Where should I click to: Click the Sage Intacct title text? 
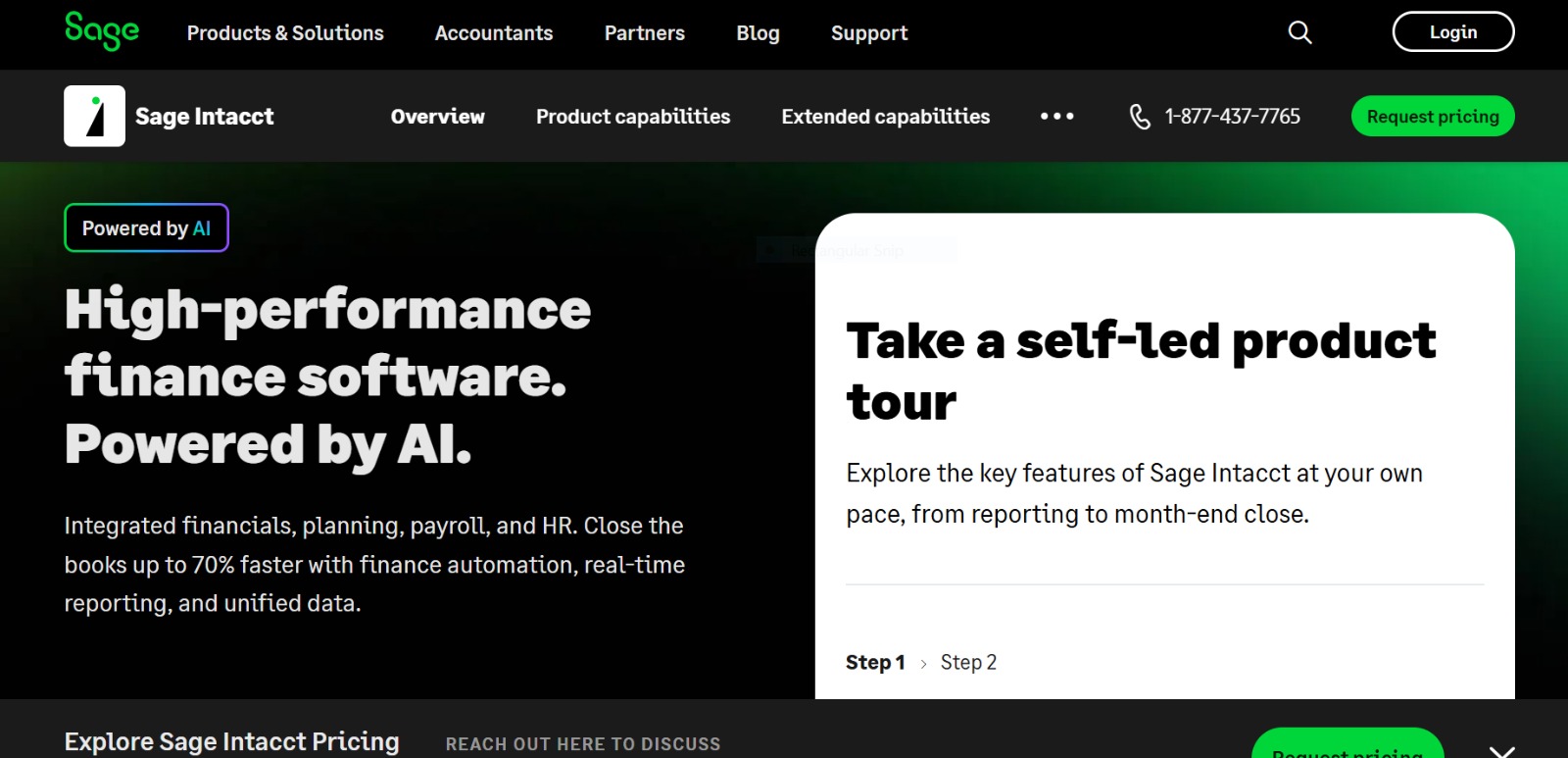204,117
